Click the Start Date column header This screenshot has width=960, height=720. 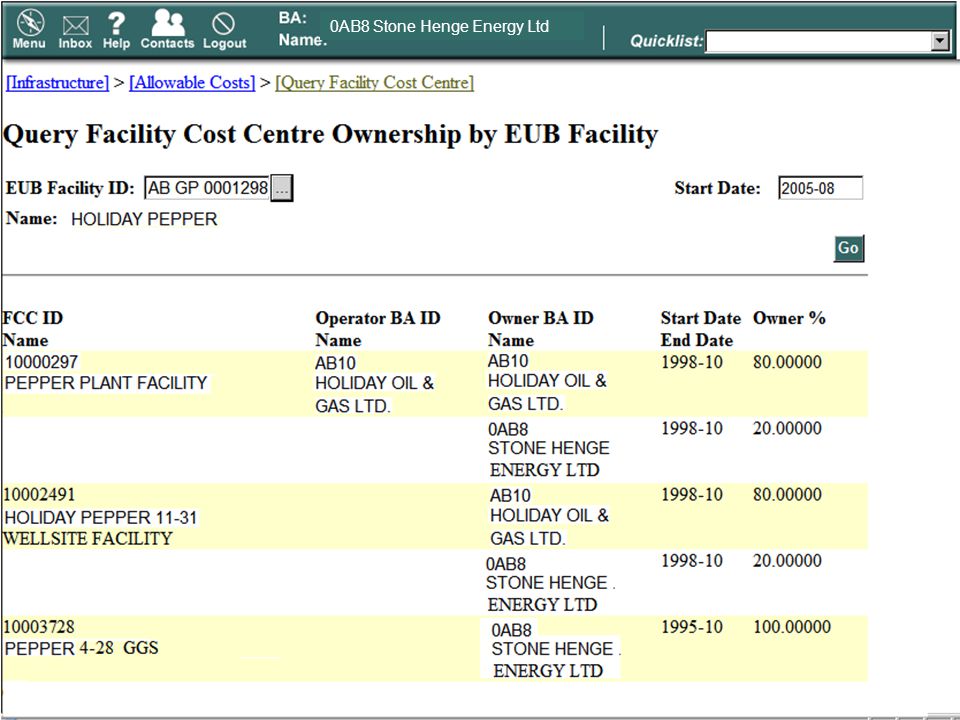(700, 318)
